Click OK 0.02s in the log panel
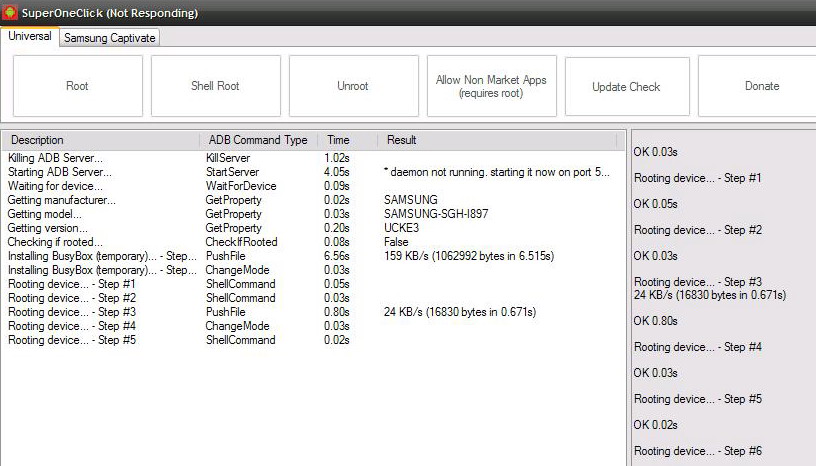Image resolution: width=816 pixels, height=466 pixels. click(656, 425)
